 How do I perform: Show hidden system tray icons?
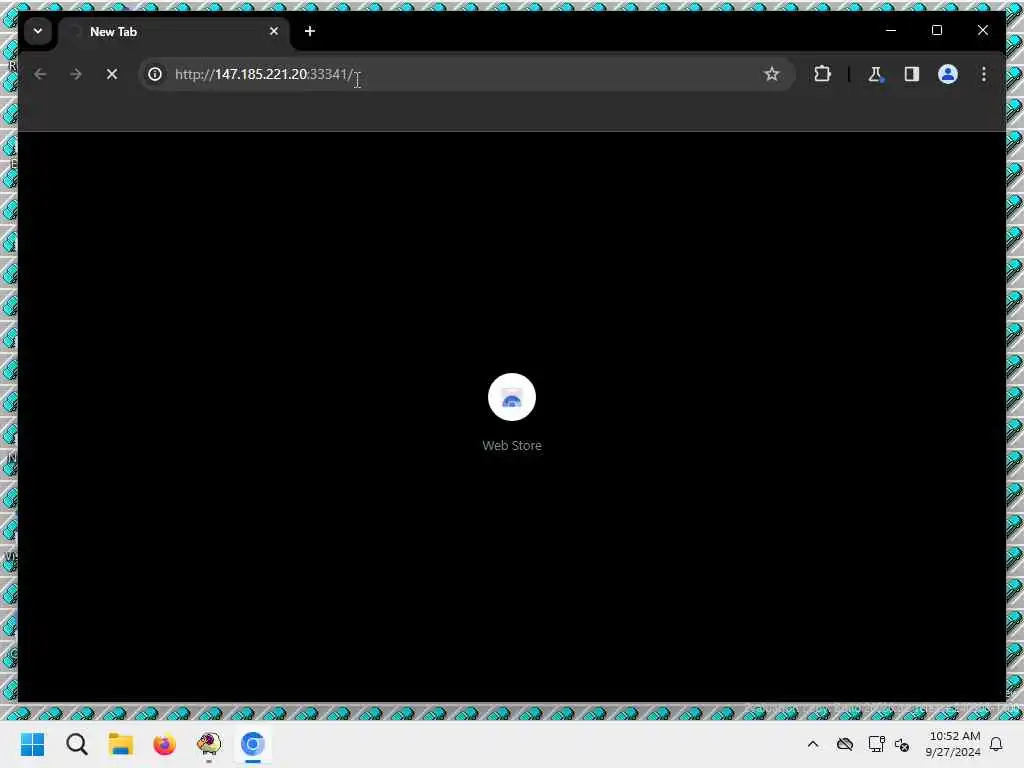pos(812,744)
